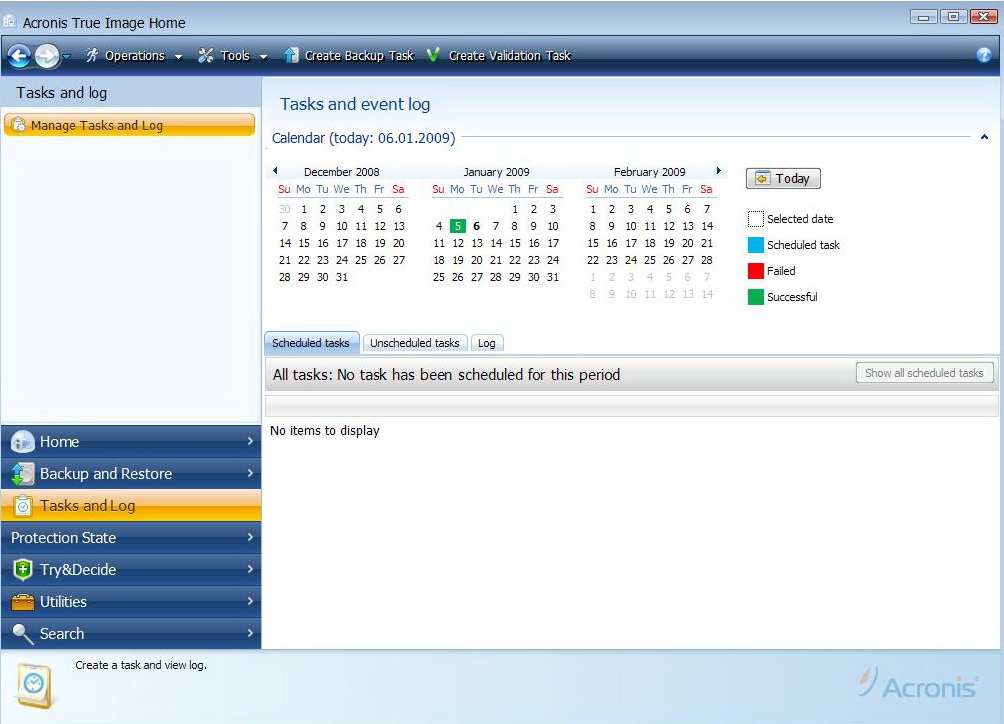Click the Acronis title bar app icon

click(9, 22)
